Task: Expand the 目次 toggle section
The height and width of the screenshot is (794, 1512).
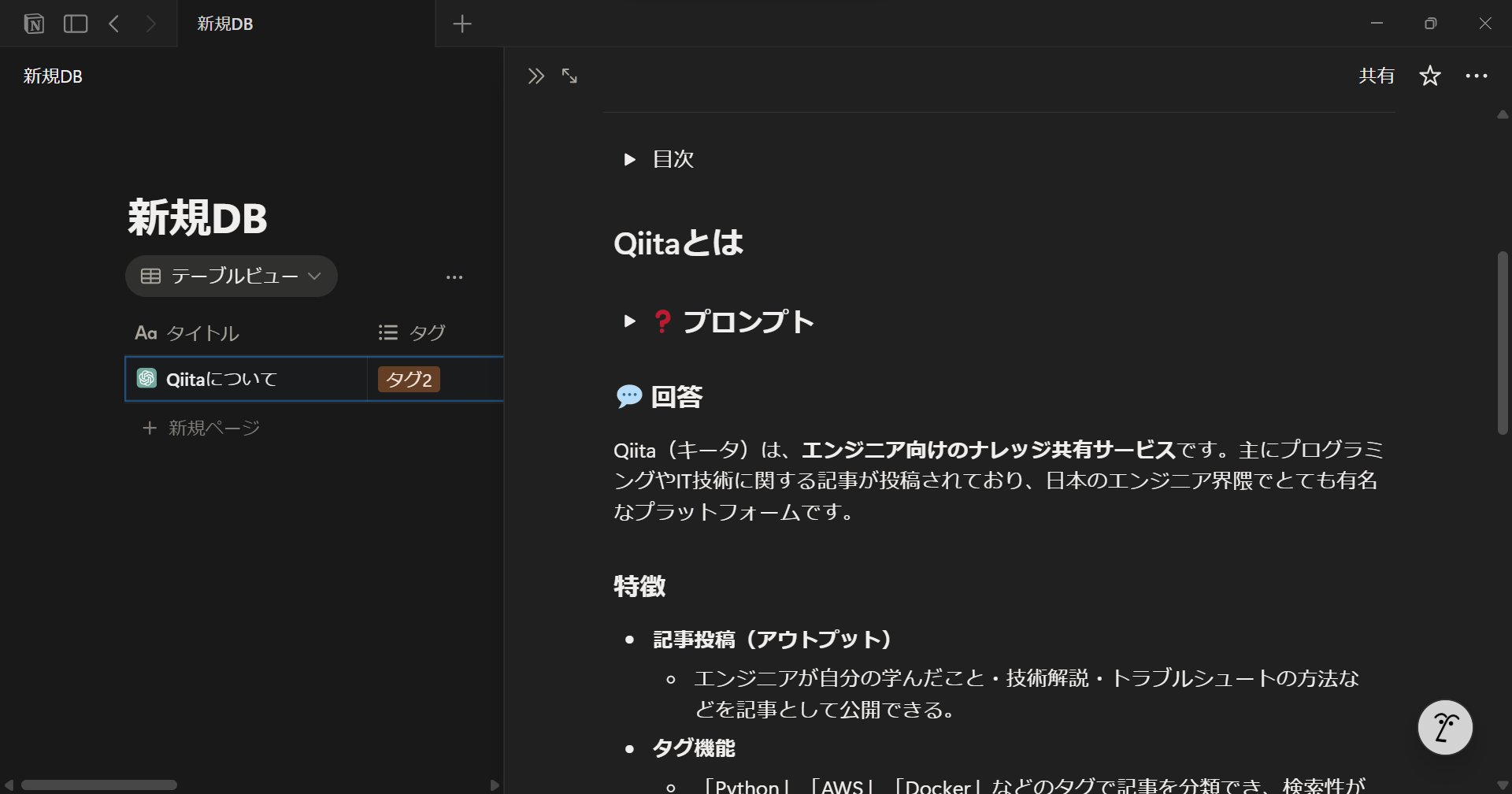Action: (x=628, y=159)
